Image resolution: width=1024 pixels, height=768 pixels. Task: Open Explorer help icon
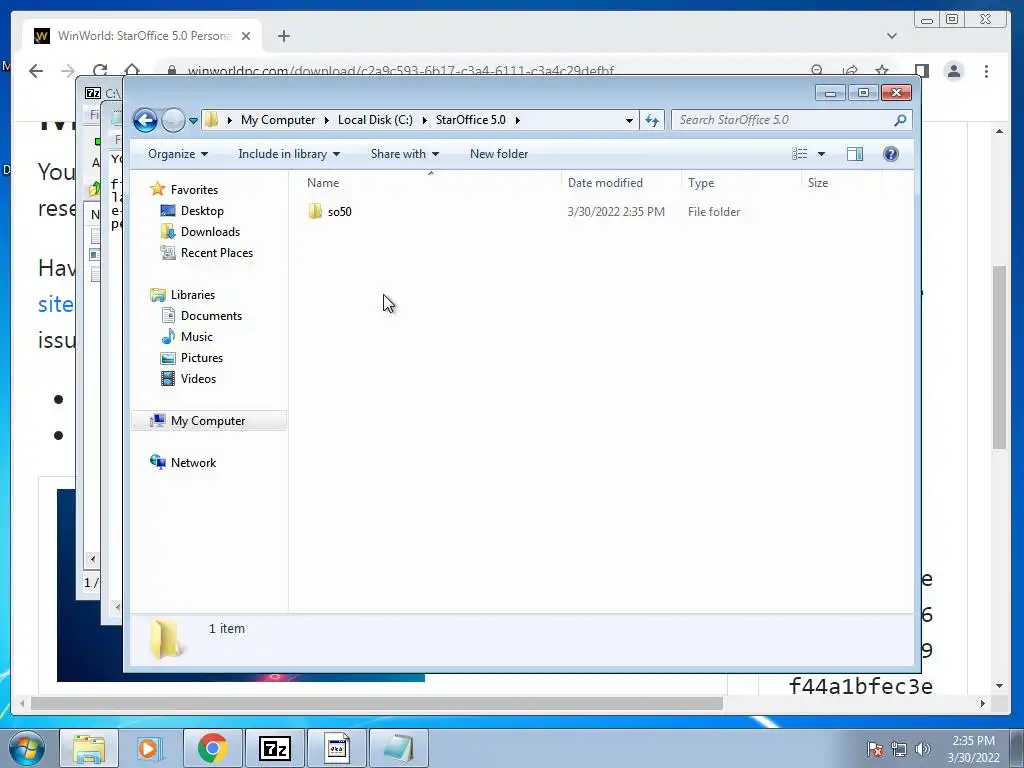tap(891, 154)
